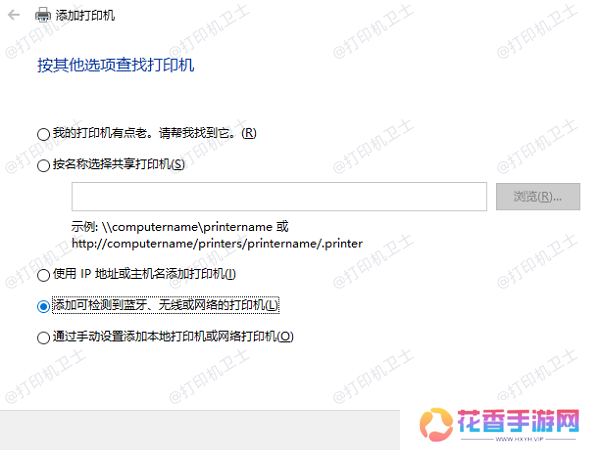Go back using the left arrow icon
This screenshot has height=450, width=600.
(14, 15)
